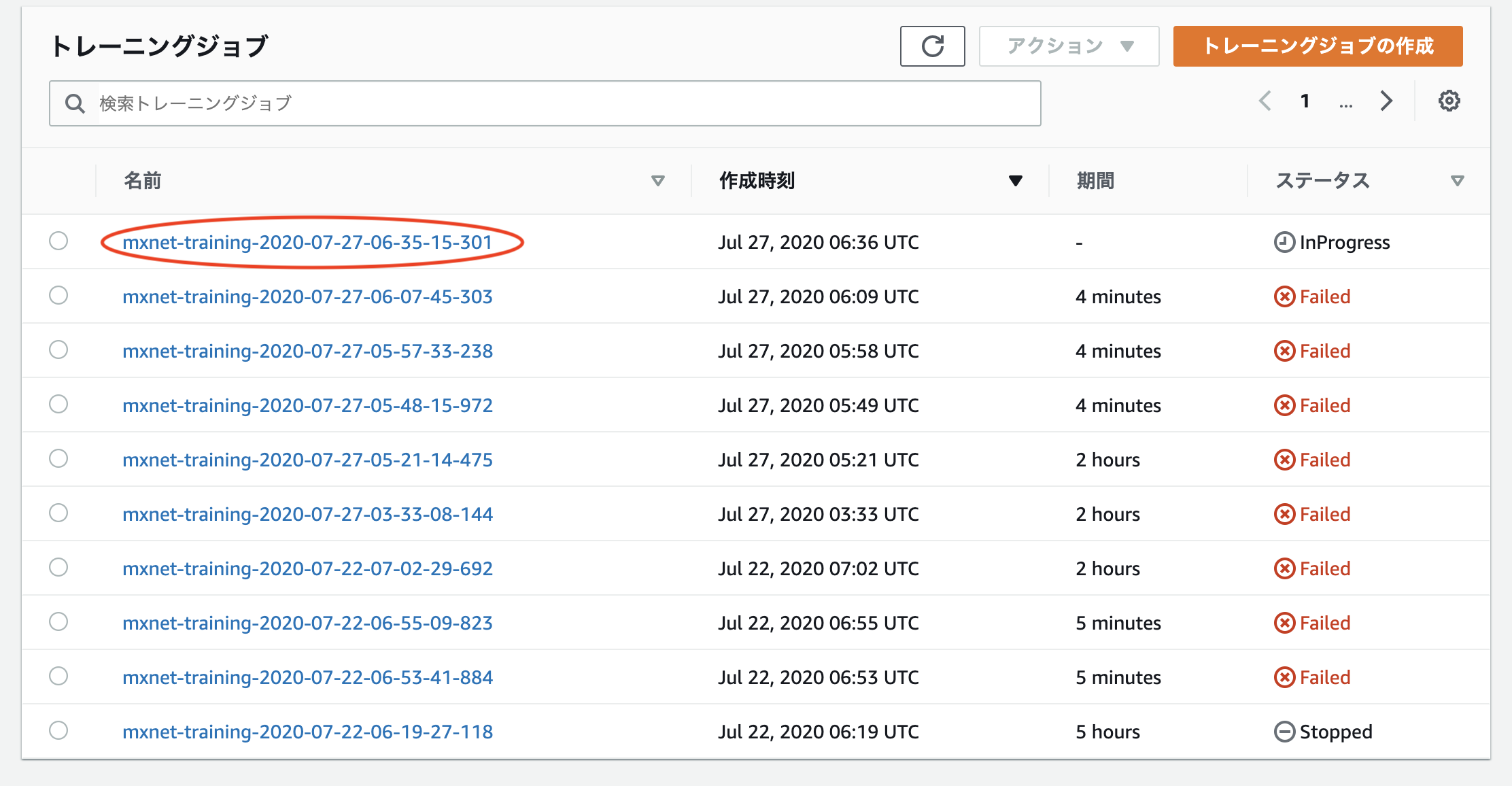Open table preferences gear icon
Image resolution: width=1512 pixels, height=786 pixels.
pyautogui.click(x=1449, y=101)
